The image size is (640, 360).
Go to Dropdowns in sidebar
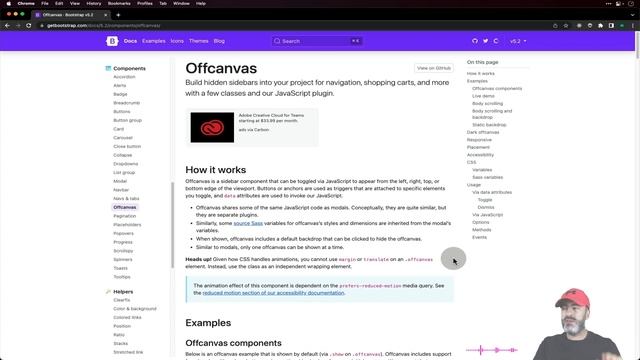click(126, 164)
